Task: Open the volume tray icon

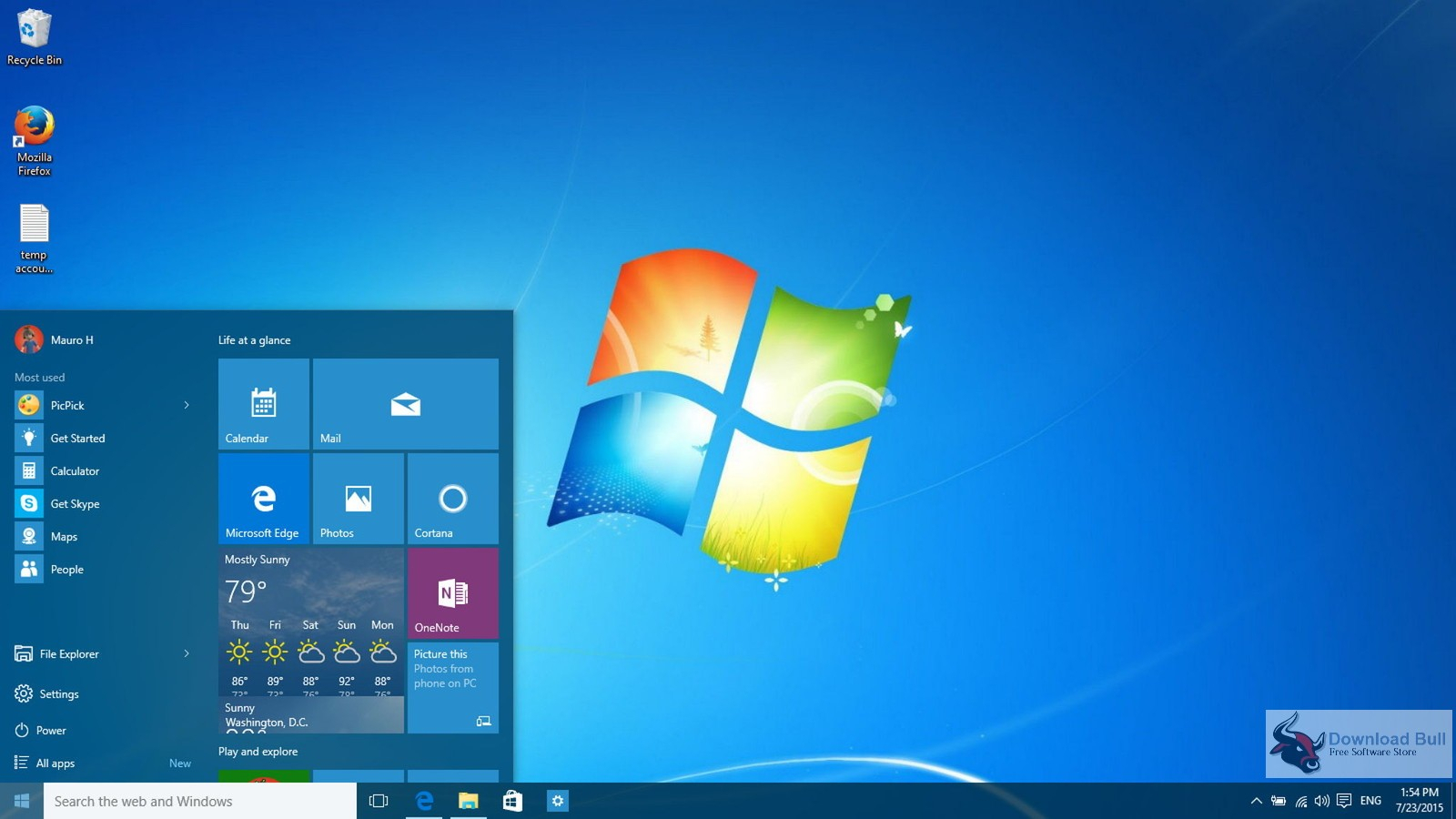Action: [x=1322, y=801]
